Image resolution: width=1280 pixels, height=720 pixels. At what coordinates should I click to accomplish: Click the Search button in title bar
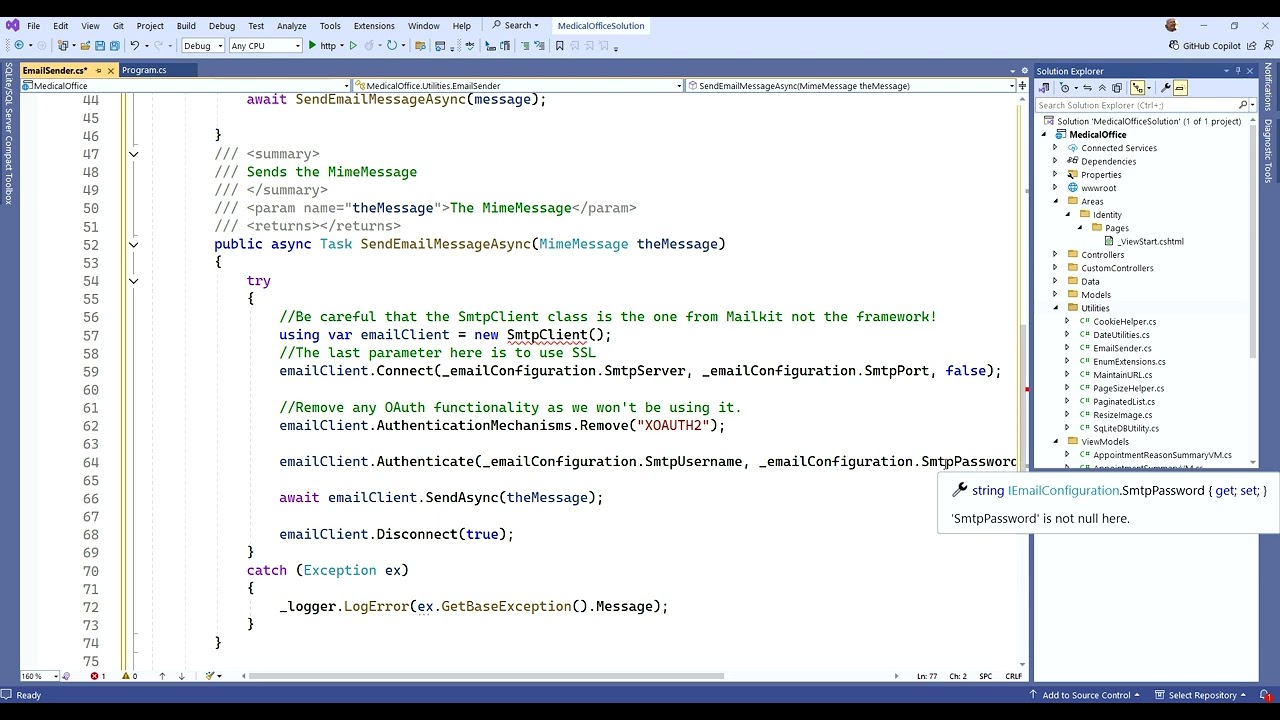click(x=516, y=26)
